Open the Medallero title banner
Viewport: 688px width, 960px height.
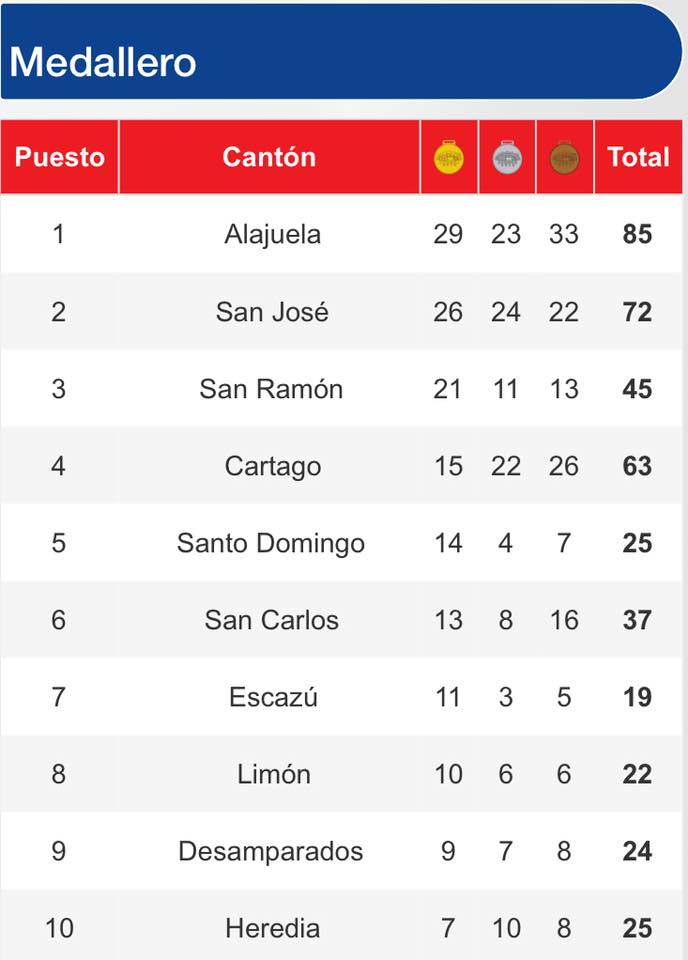point(341,51)
